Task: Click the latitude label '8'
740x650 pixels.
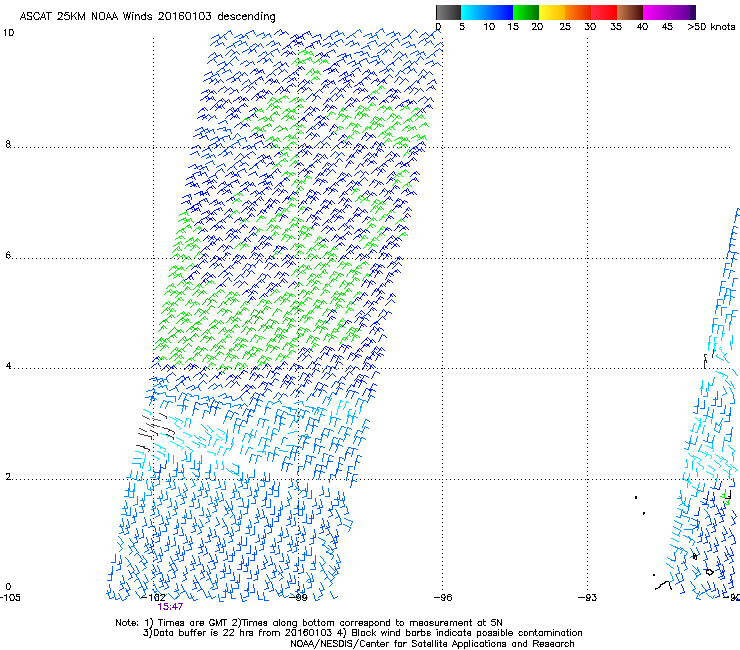Action: click(x=8, y=144)
